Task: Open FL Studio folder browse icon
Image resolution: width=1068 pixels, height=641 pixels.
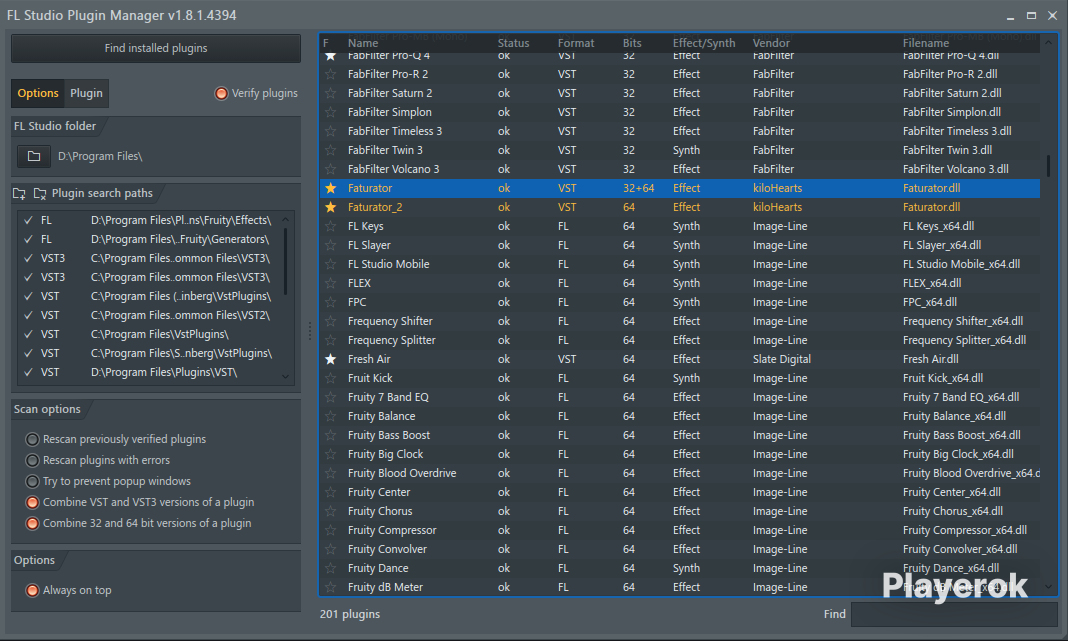Action: 33,156
